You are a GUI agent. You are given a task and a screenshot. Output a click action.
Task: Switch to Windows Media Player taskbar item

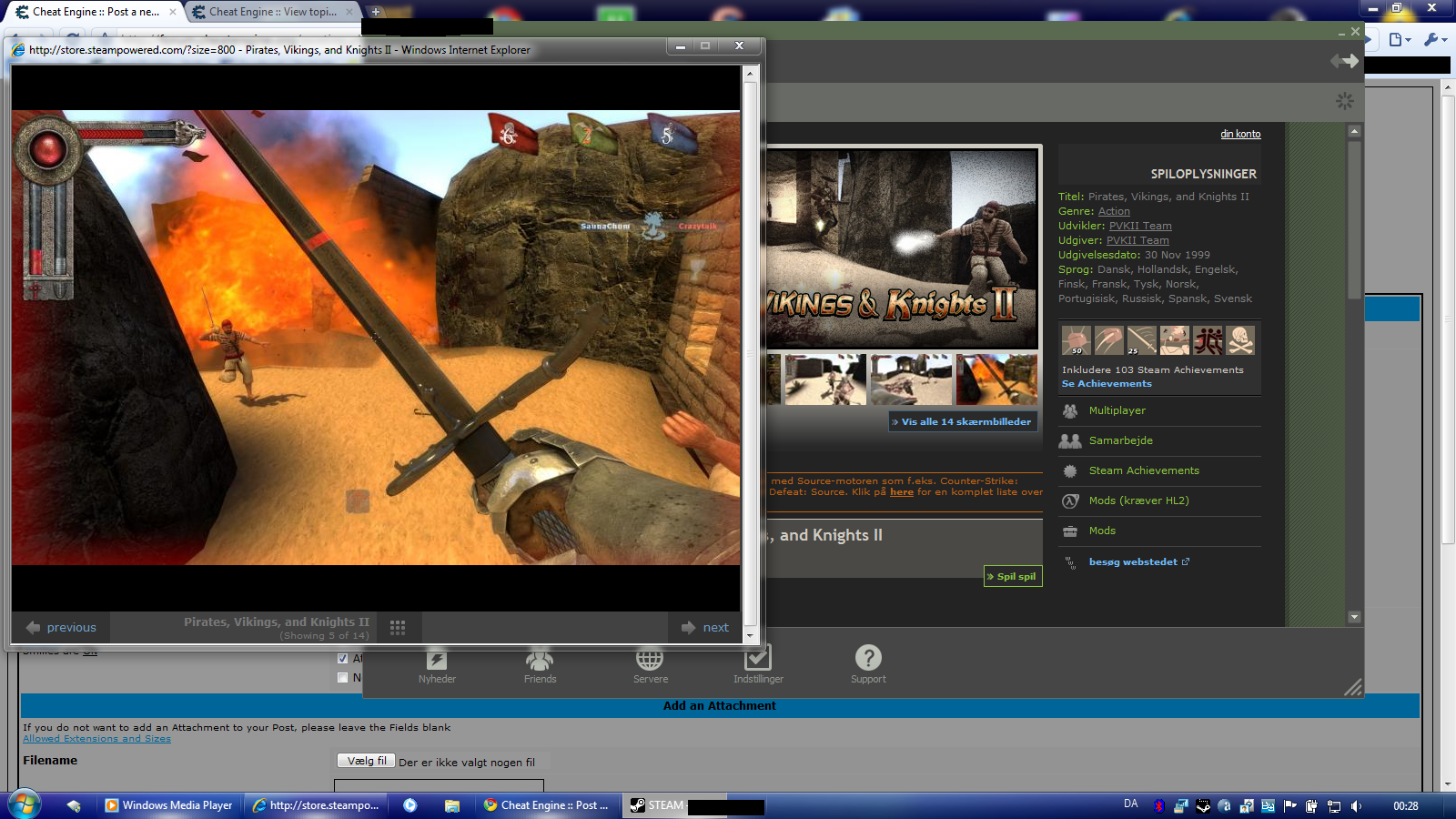pyautogui.click(x=168, y=805)
